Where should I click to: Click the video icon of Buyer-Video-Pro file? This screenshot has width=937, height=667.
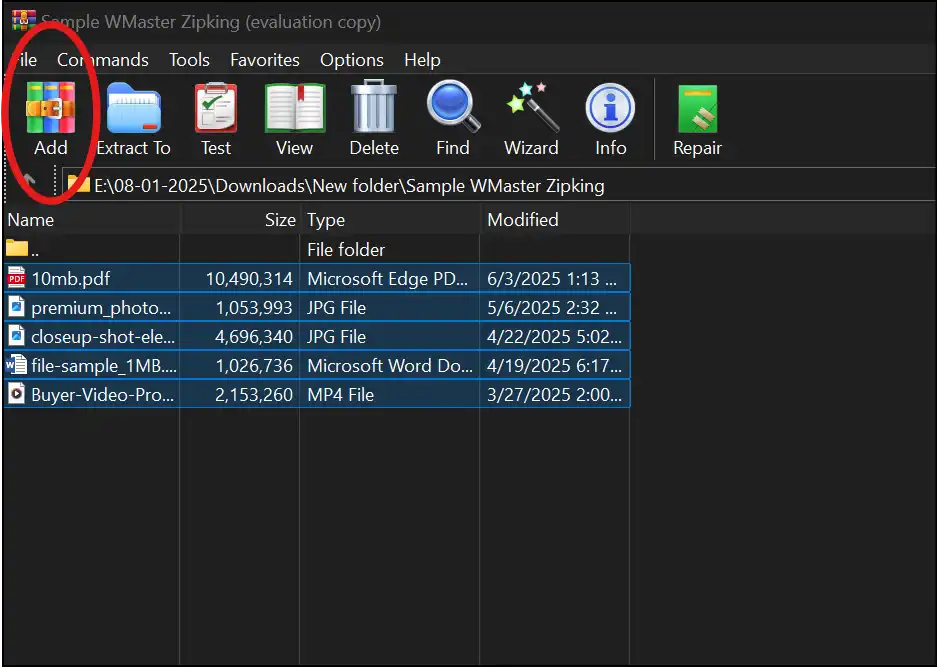pyautogui.click(x=16, y=394)
